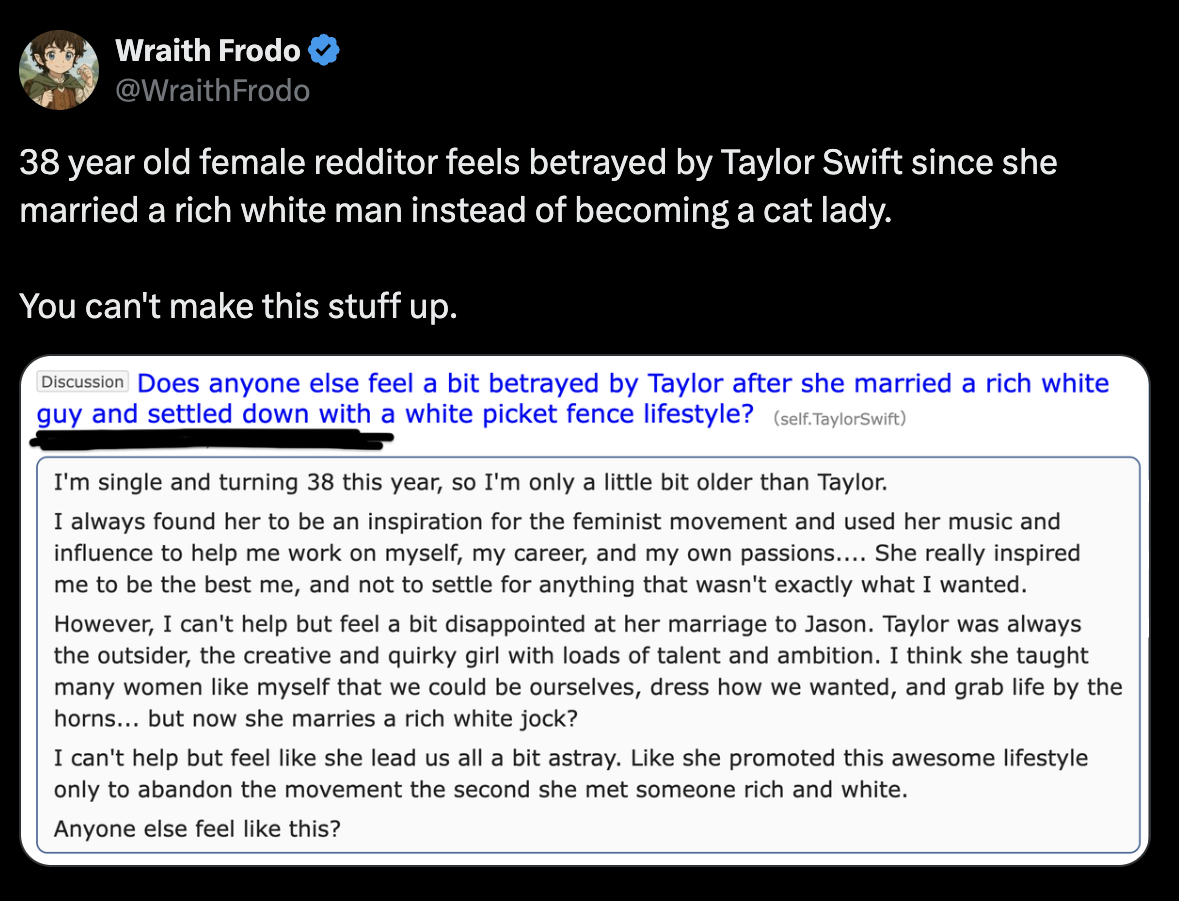Click the paragraph beginning 'I always found her'

(x=567, y=553)
